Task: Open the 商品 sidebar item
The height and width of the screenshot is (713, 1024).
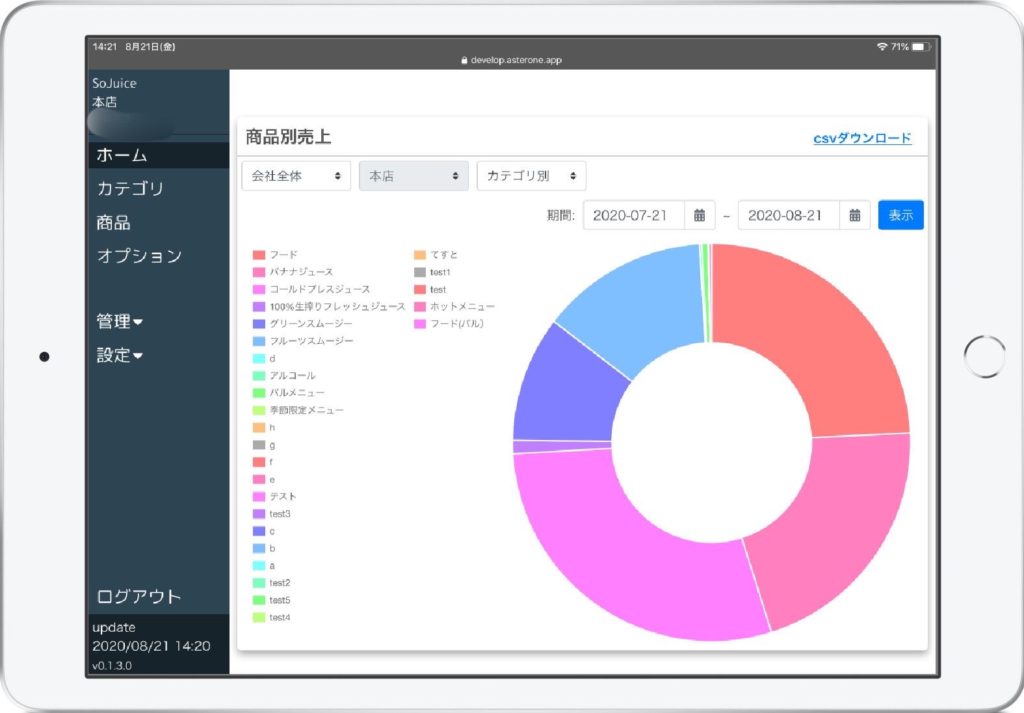Action: click(113, 222)
